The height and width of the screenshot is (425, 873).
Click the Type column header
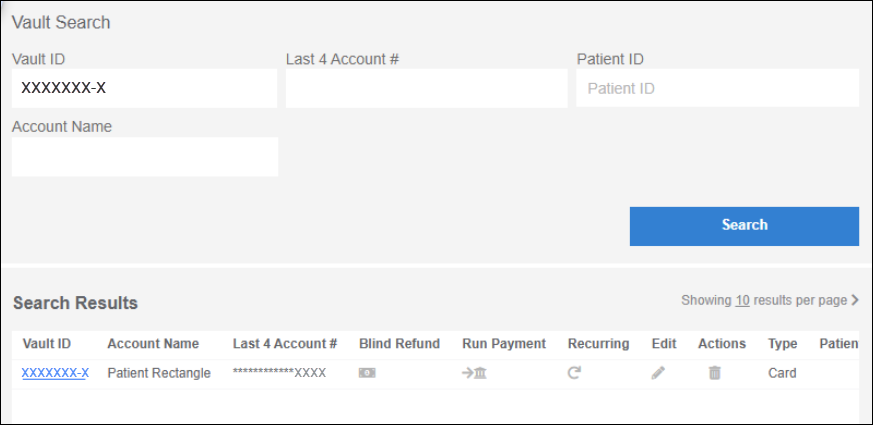[x=782, y=344]
